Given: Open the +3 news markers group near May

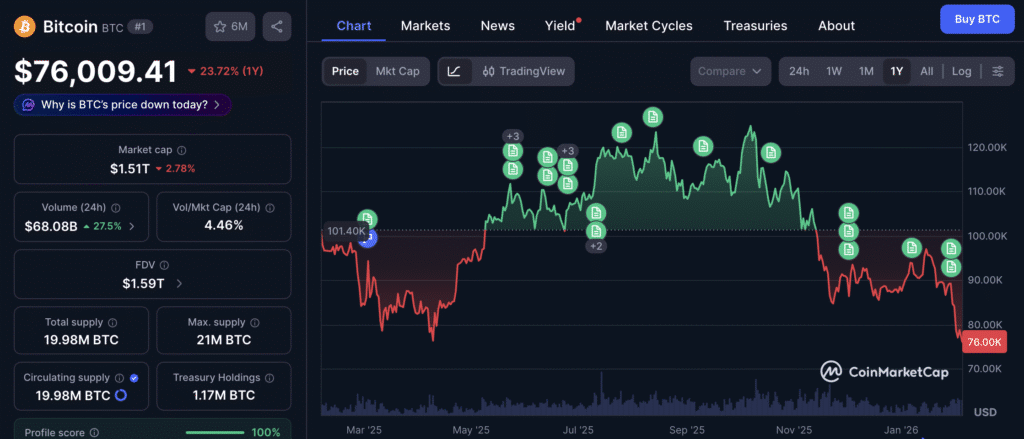Looking at the screenshot, I should [513, 136].
